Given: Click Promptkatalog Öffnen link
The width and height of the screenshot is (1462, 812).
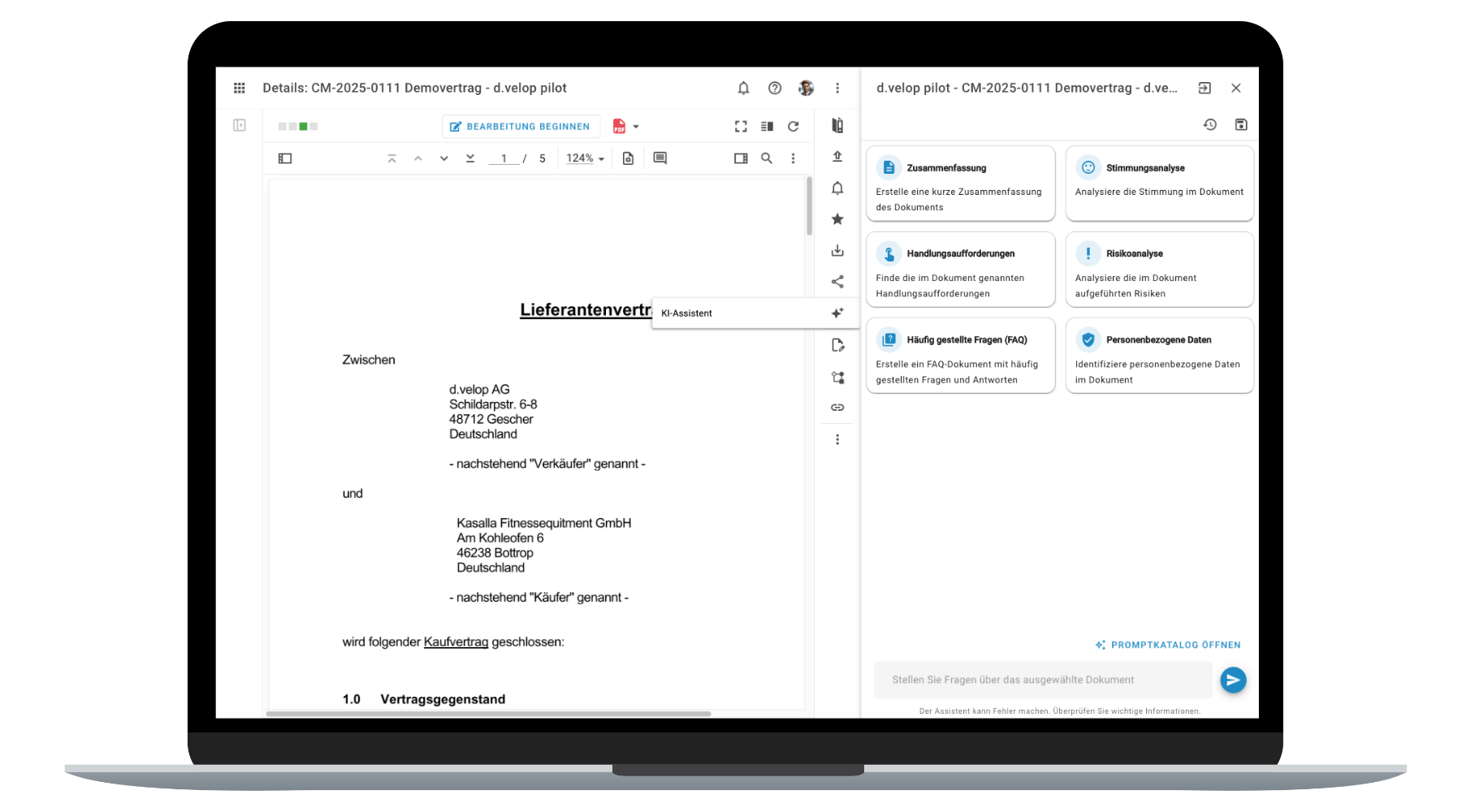Looking at the screenshot, I should (x=1168, y=645).
